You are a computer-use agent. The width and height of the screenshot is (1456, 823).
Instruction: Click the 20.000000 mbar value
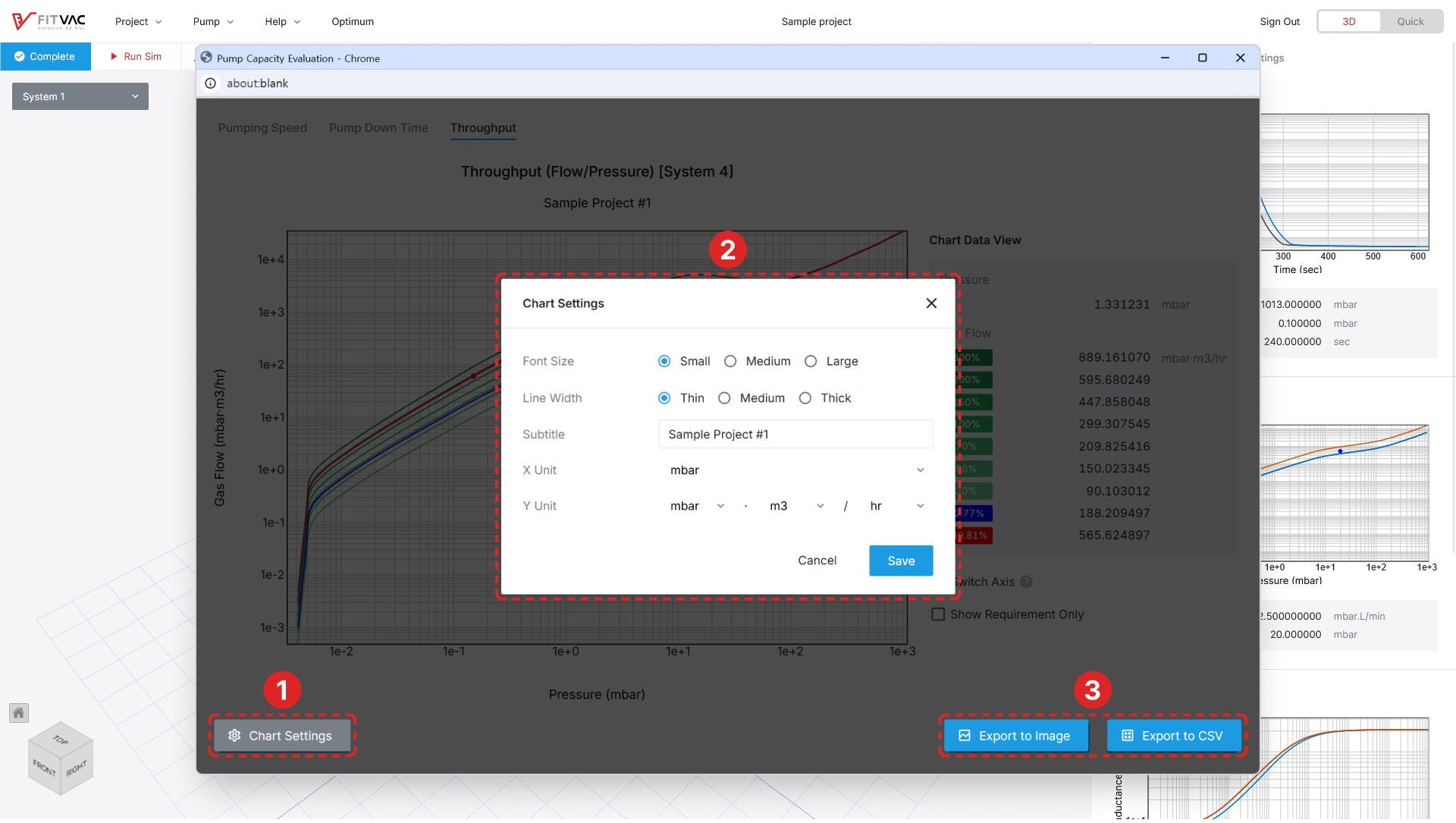(x=1295, y=635)
